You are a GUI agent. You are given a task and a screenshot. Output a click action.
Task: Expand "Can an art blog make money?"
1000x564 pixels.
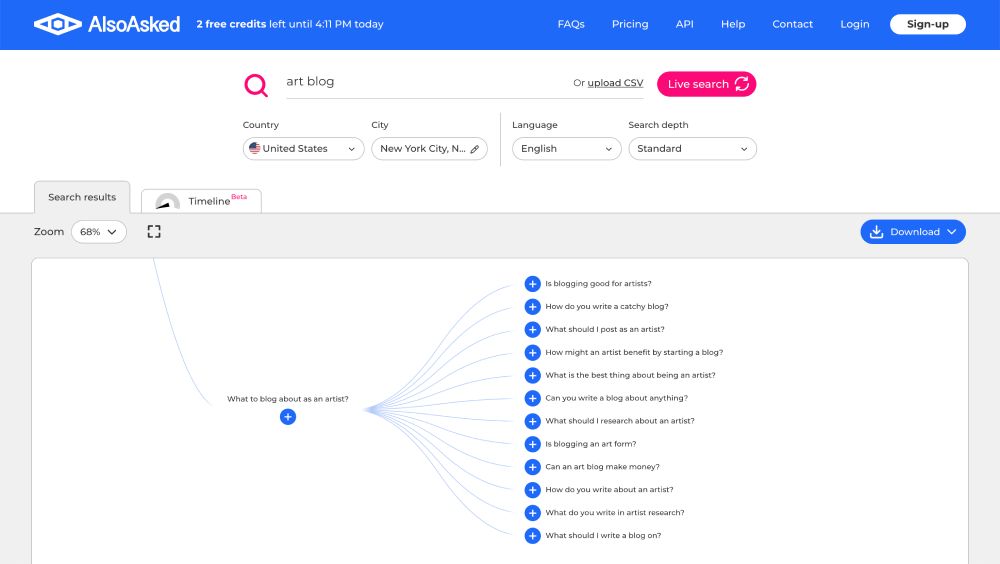[533, 467]
